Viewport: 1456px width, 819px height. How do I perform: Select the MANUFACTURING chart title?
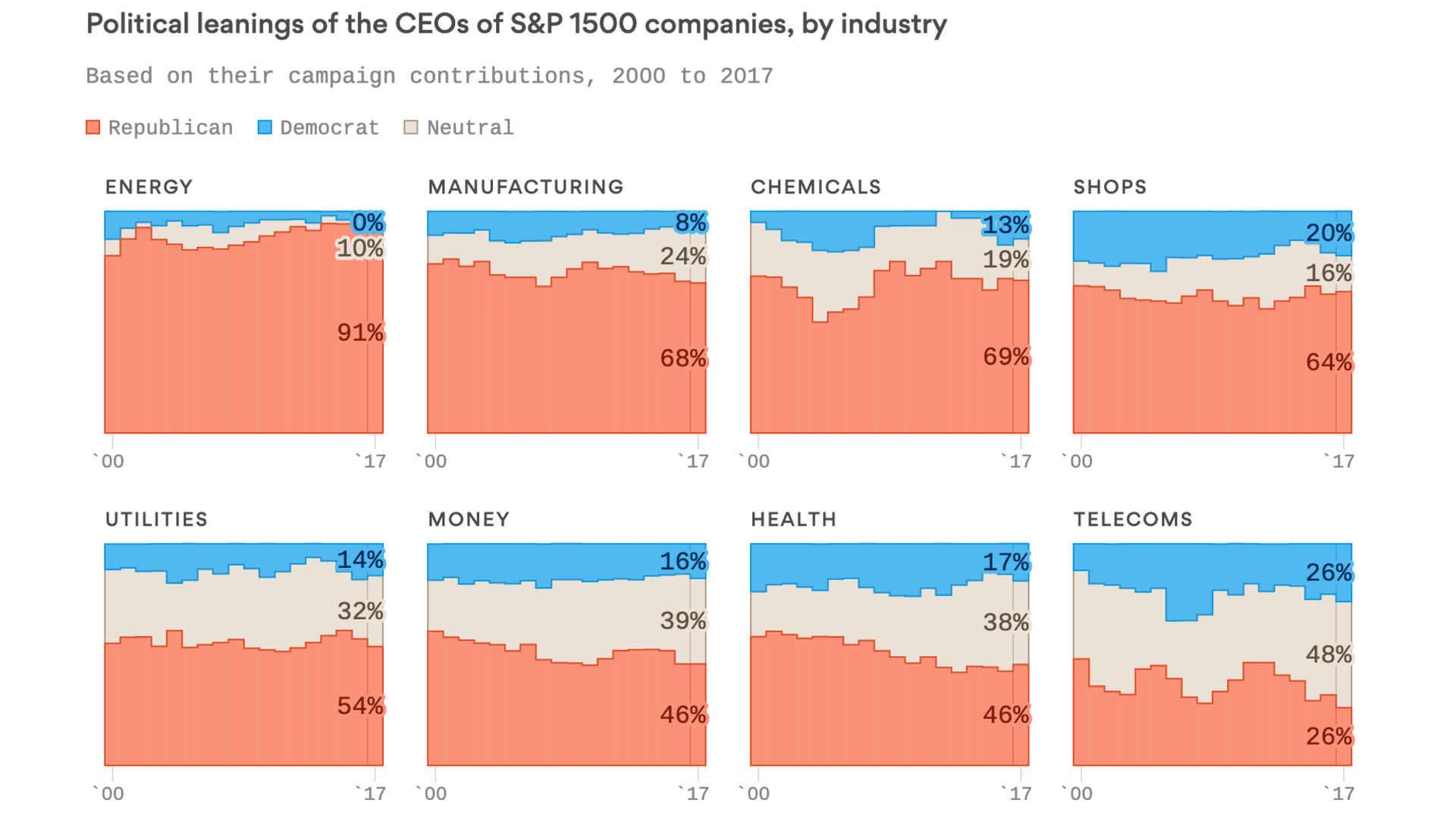point(526,187)
